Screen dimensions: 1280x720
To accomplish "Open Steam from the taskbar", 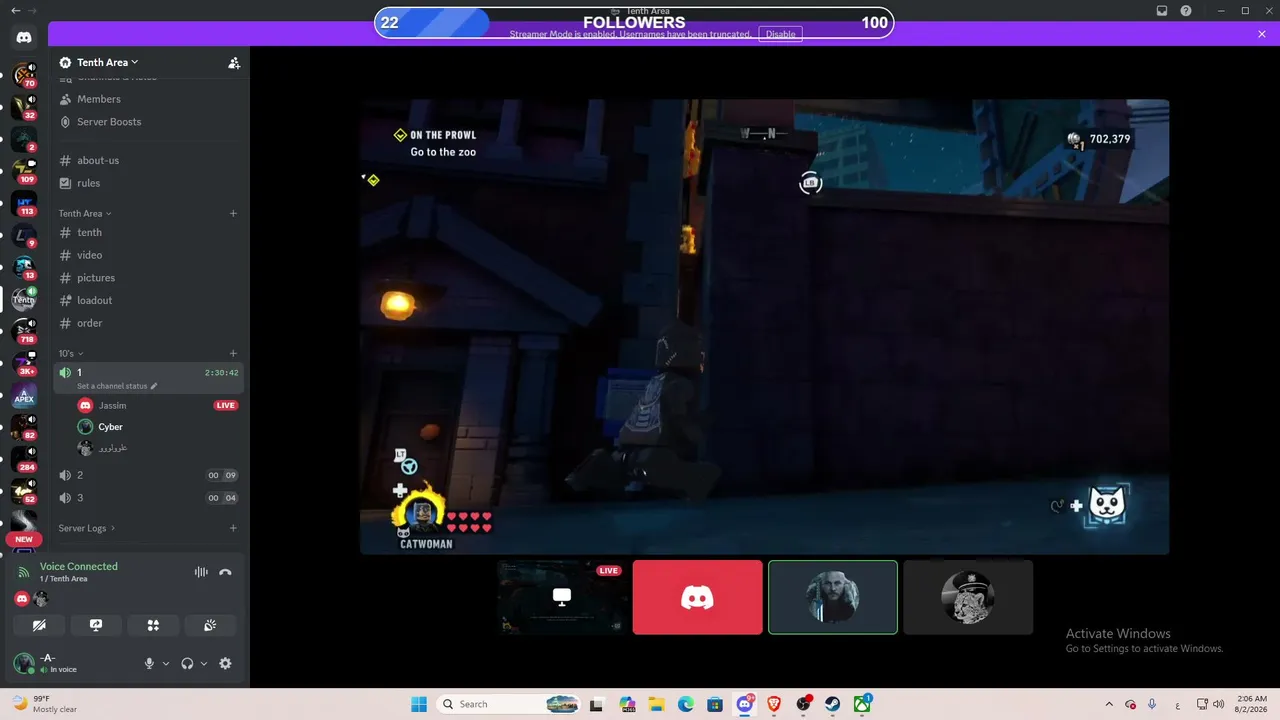I will (x=832, y=704).
